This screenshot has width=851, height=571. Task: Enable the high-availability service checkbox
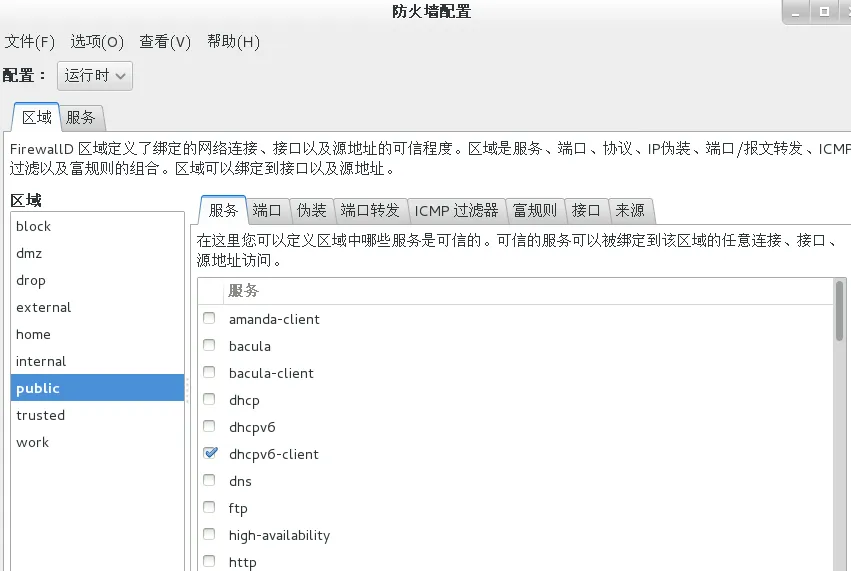pyautogui.click(x=209, y=534)
